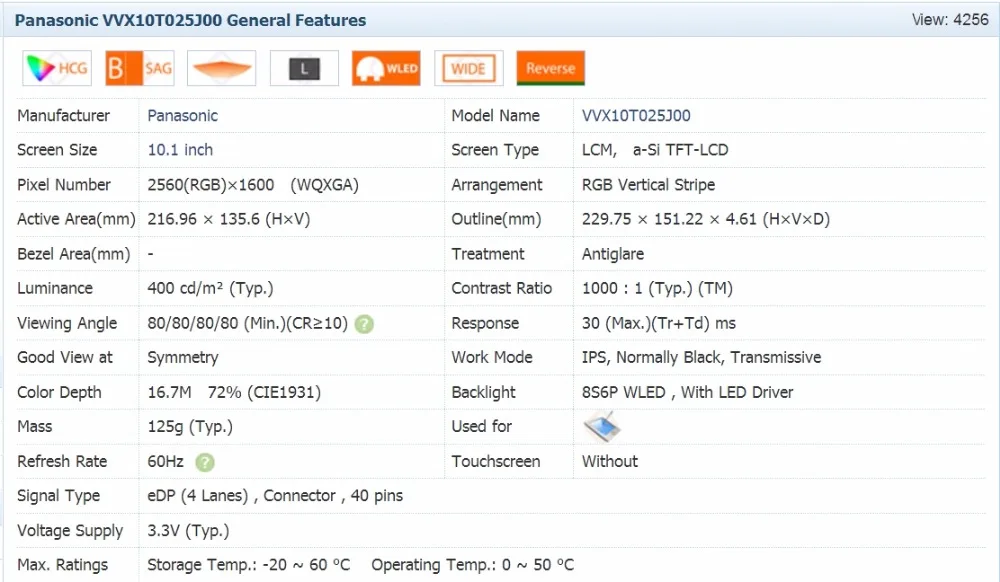Image resolution: width=1000 pixels, height=582 pixels.
Task: Select the '216.96 × 135.6 (H×V)' active area value
Action: [228, 219]
